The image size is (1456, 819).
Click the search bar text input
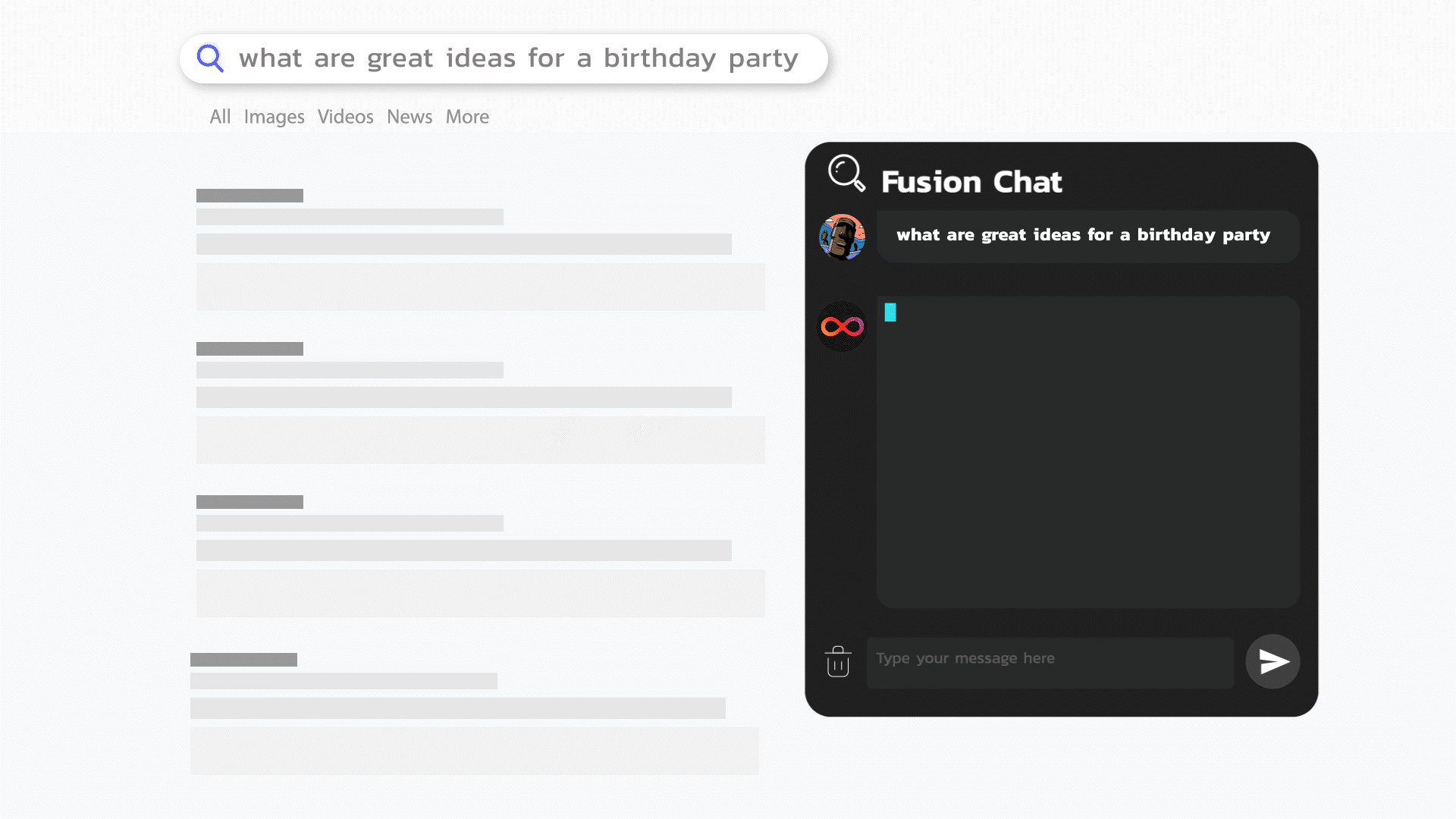[505, 58]
